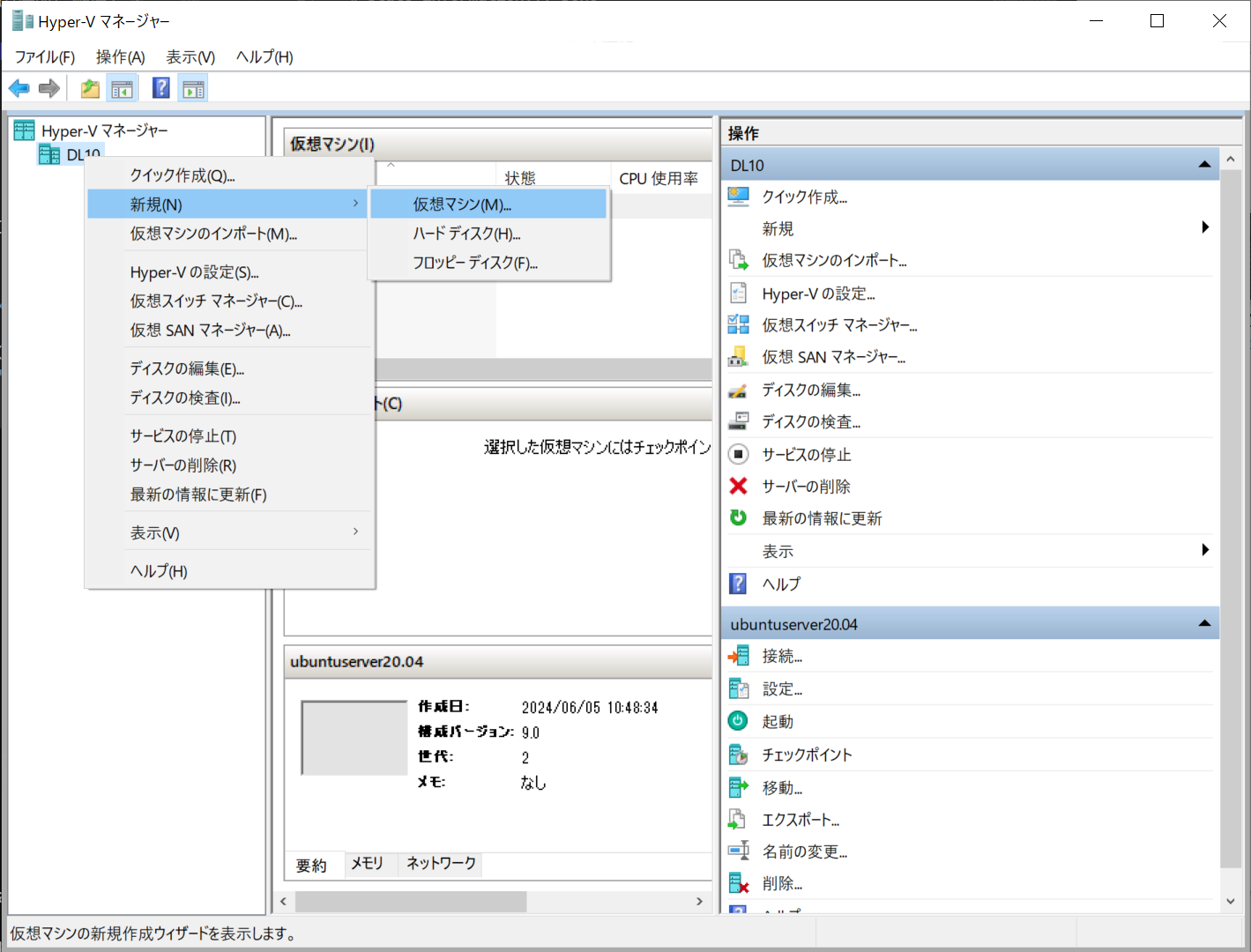Image resolution: width=1251 pixels, height=952 pixels.
Task: Click the Forward arrow toolbar icon
Action: 49,88
